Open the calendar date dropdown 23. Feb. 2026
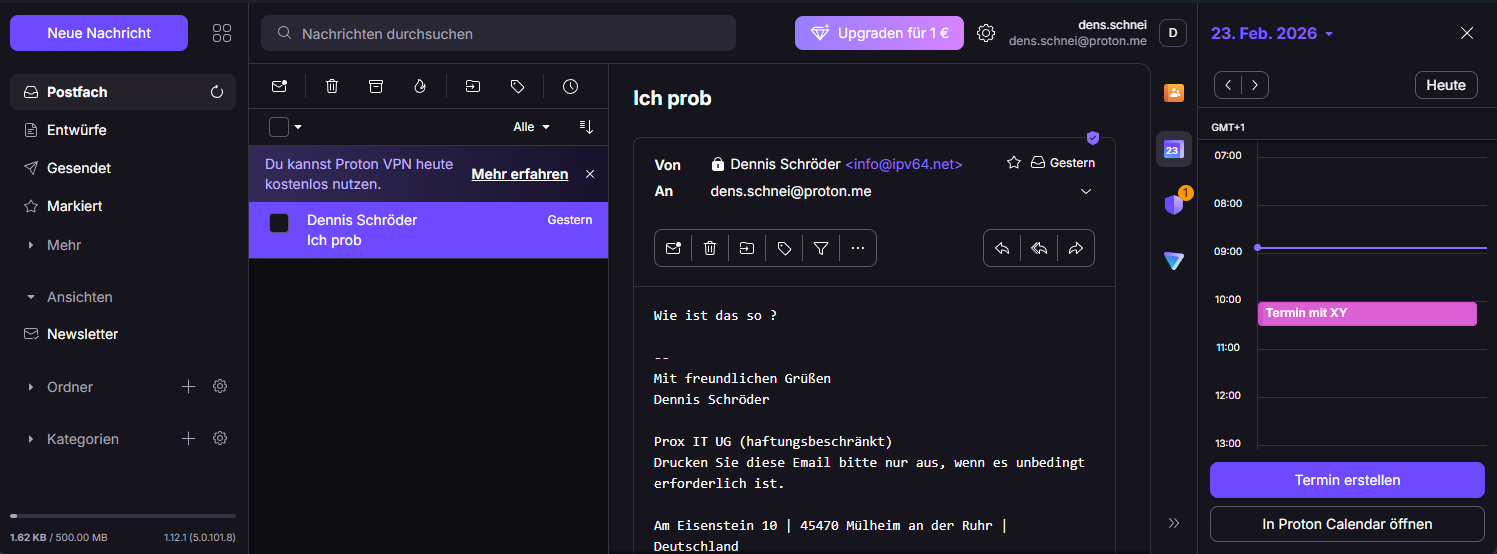Viewport: 1497px width, 554px height. (x=1272, y=33)
